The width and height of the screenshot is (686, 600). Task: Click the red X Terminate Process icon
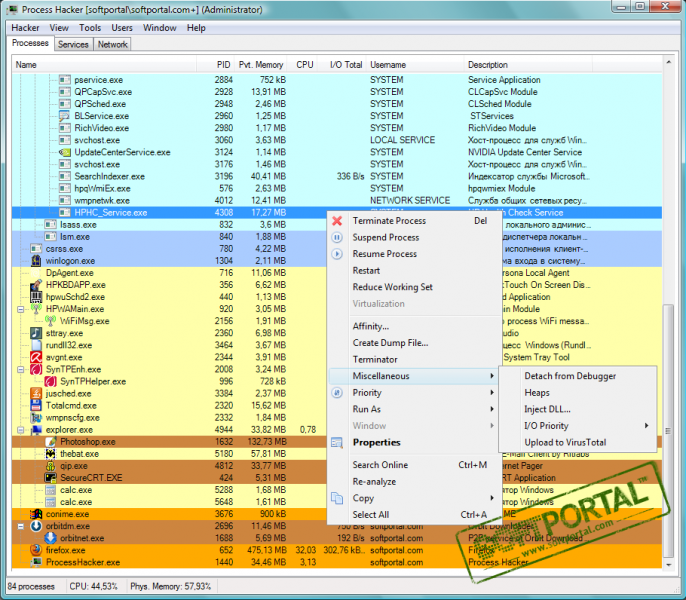coord(337,221)
